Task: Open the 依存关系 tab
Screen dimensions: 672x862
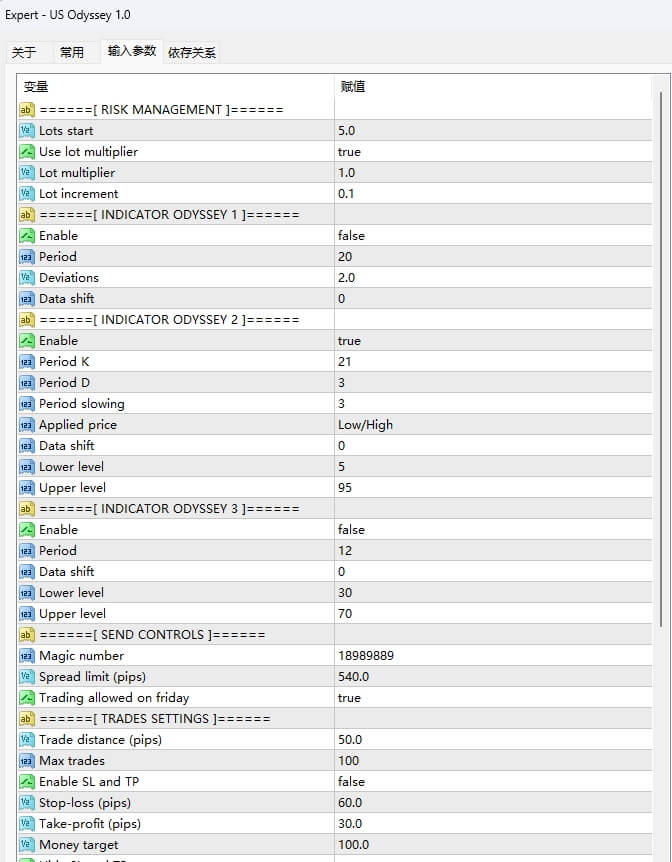Action: (192, 53)
